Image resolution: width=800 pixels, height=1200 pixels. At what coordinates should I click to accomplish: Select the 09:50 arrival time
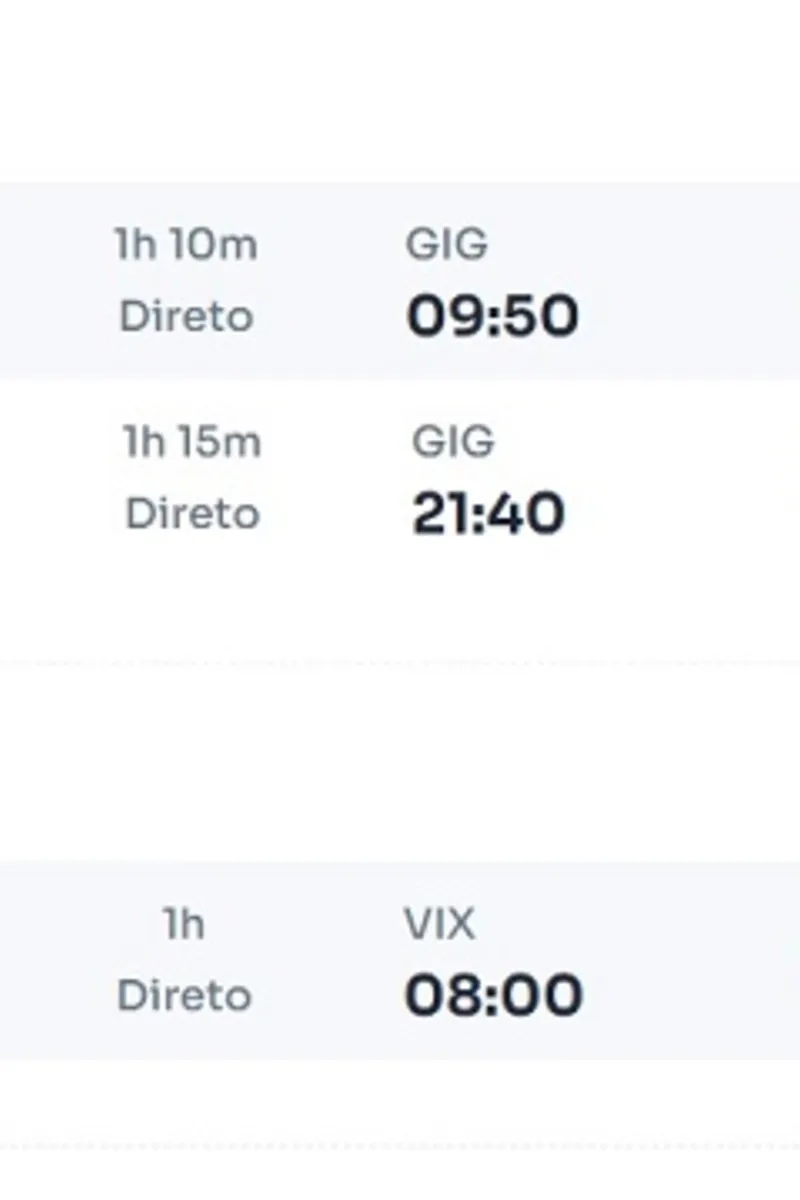[492, 316]
